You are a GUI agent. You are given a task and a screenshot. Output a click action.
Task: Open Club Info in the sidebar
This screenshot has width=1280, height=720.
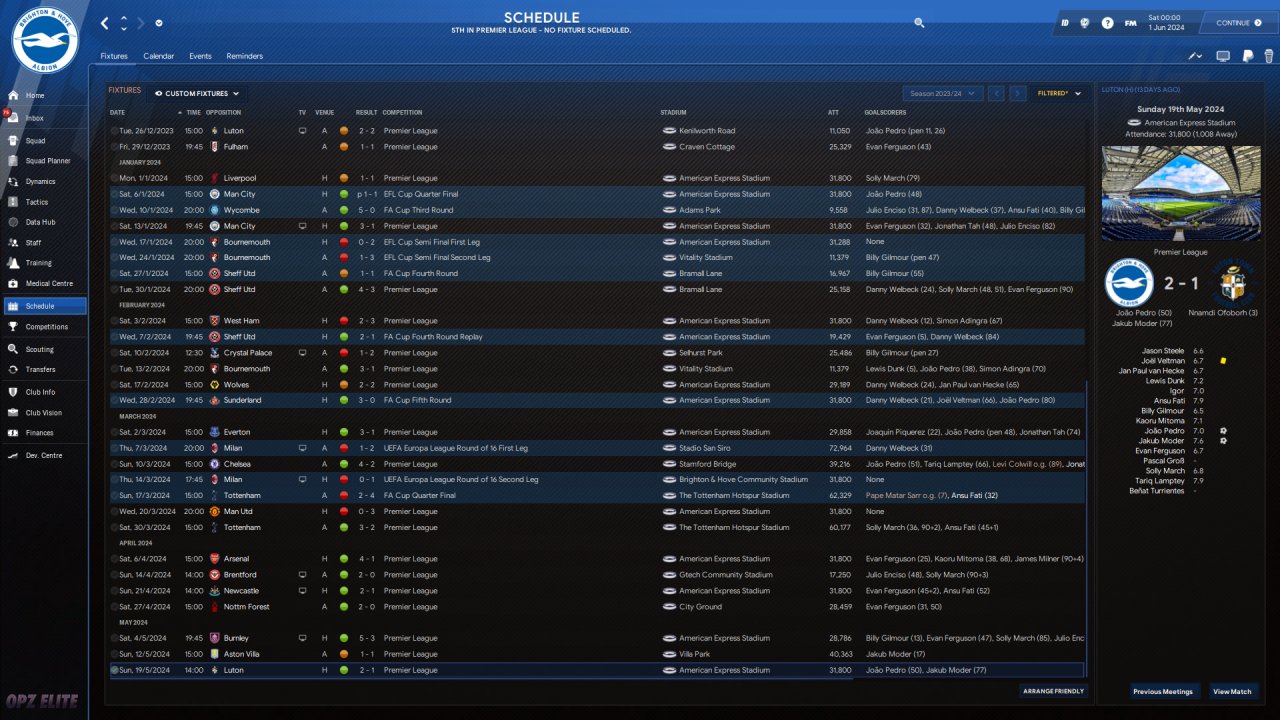point(44,392)
